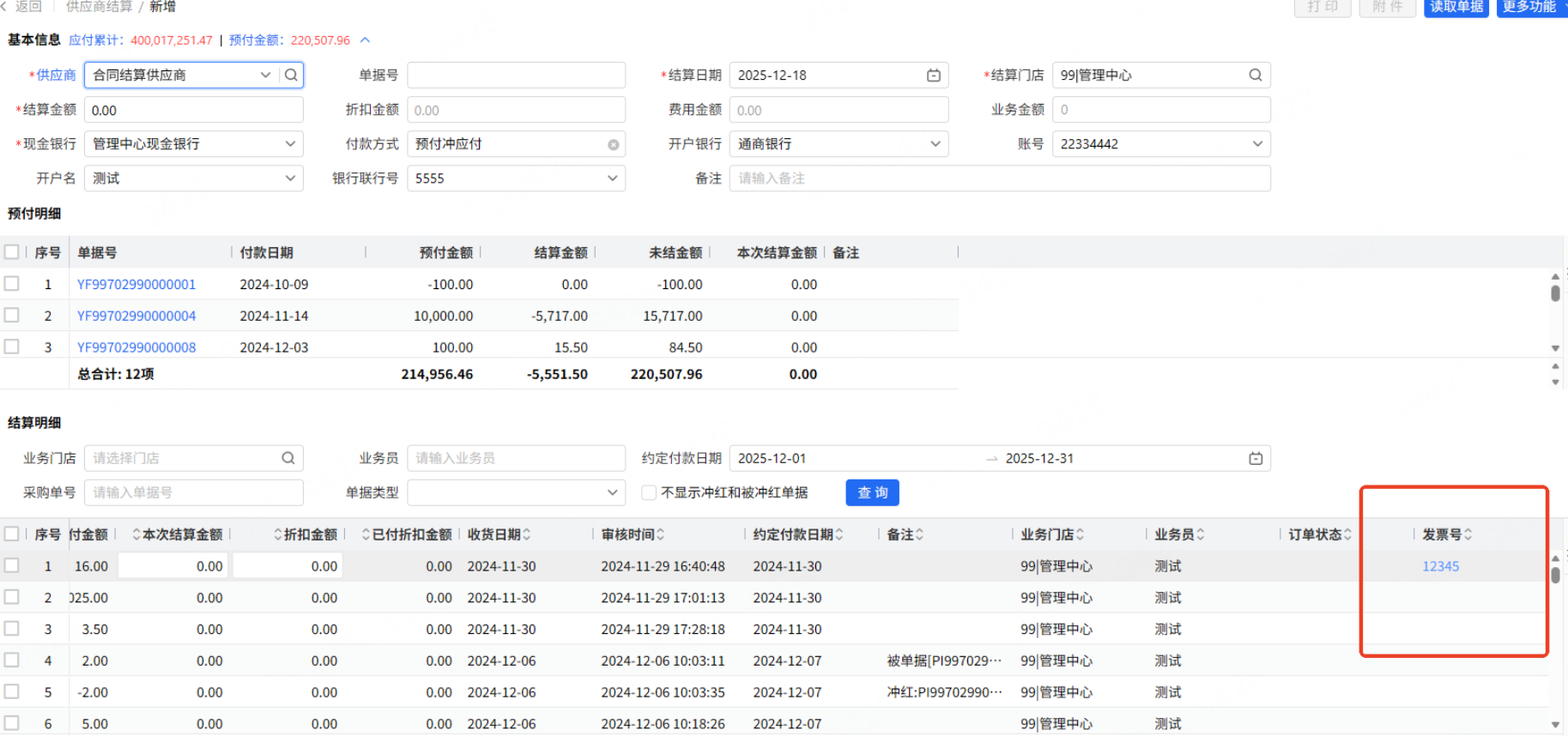Expand the 单据类型 dropdown
1568x736 pixels.
click(612, 492)
